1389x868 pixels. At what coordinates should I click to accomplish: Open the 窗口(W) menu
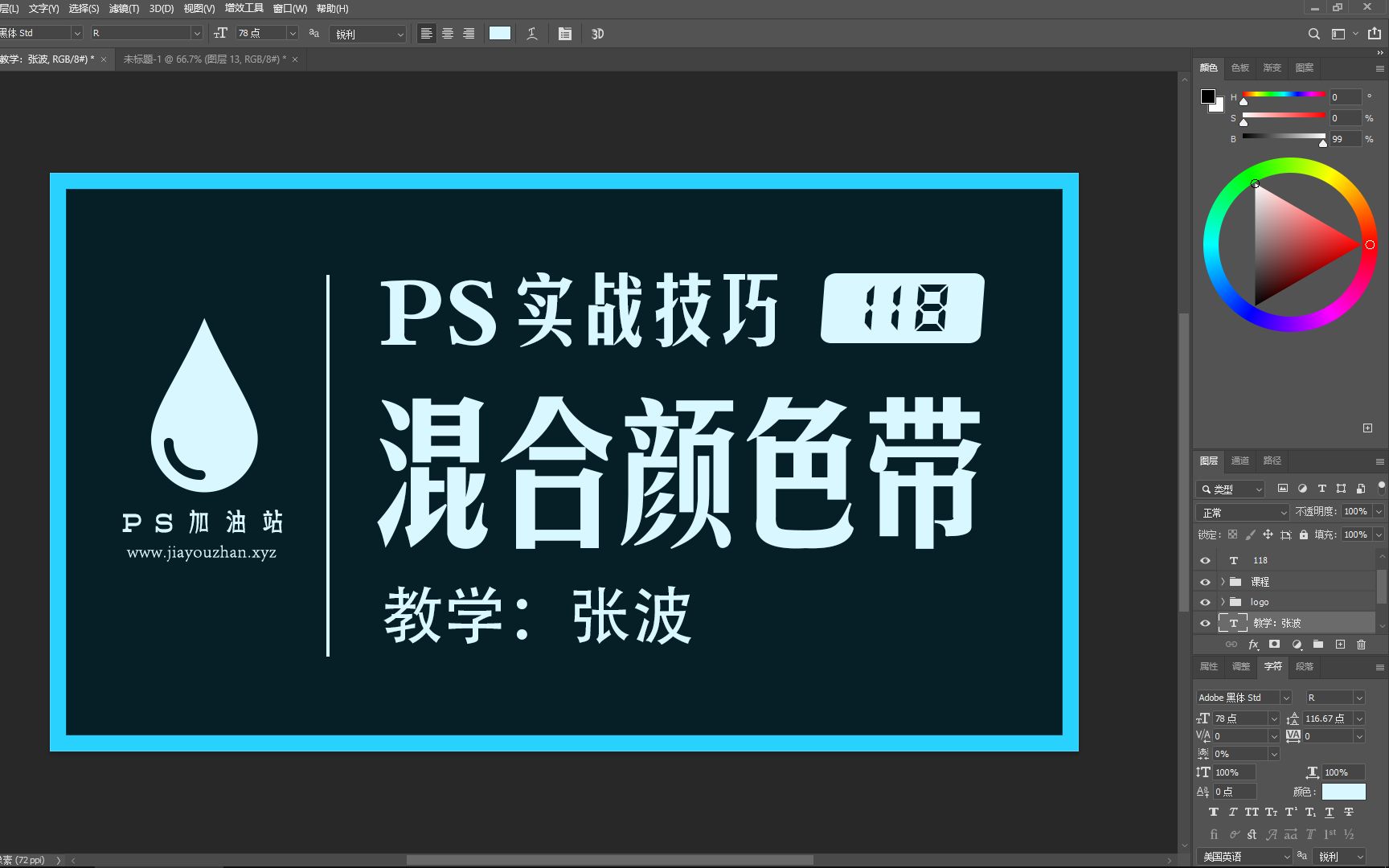(290, 8)
